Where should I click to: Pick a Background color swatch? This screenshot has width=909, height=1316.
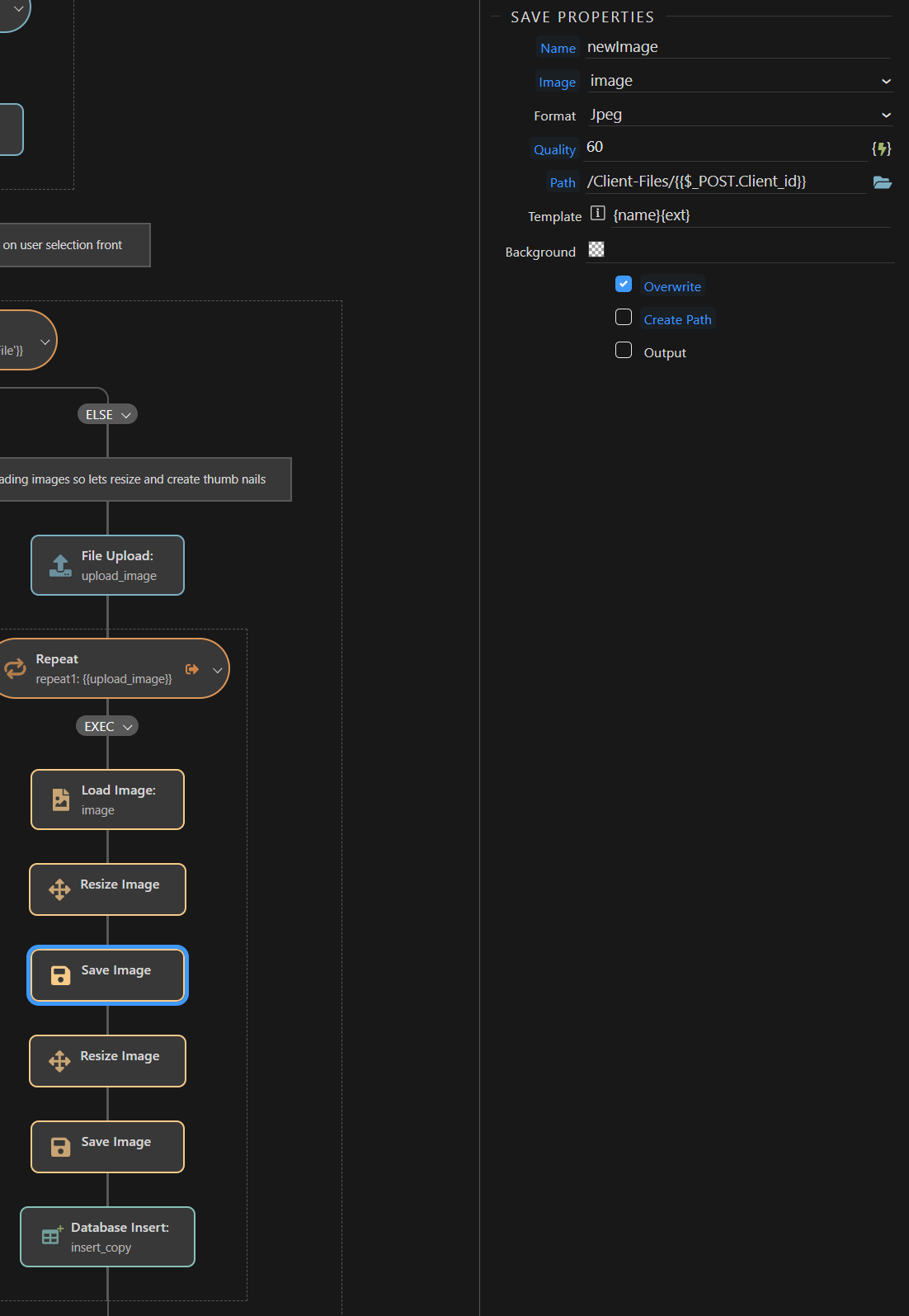596,249
